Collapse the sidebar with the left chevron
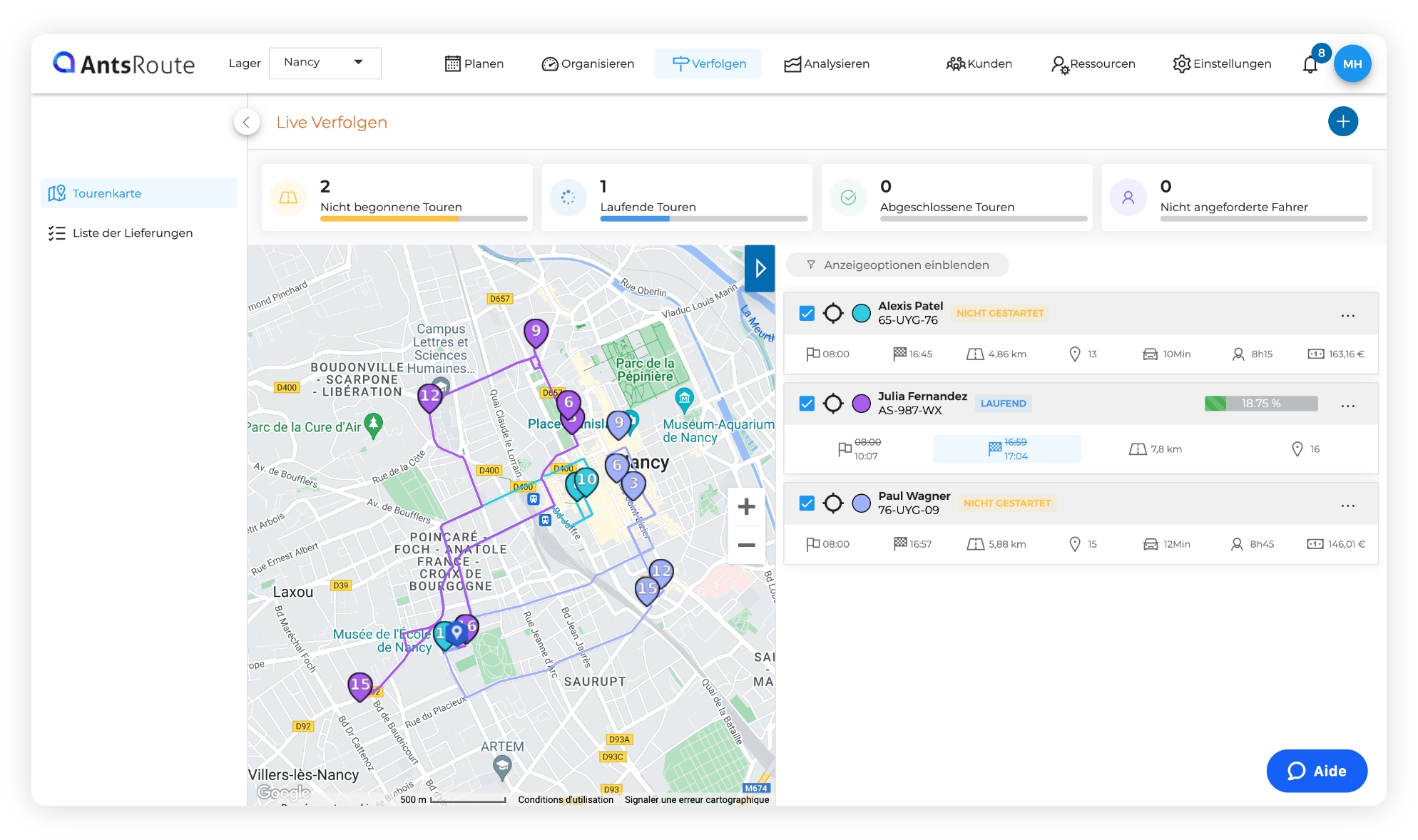 point(246,122)
